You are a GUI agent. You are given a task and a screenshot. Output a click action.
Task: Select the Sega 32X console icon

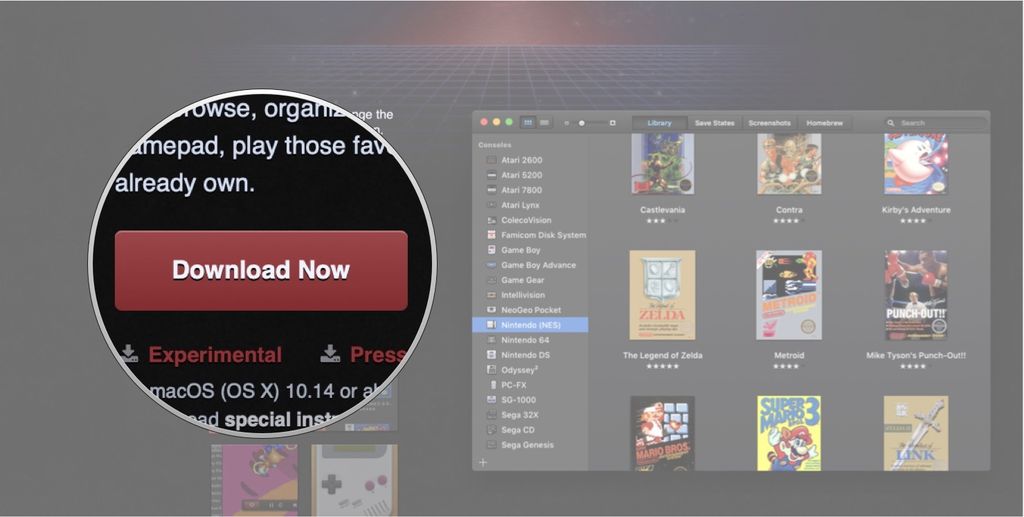point(492,415)
